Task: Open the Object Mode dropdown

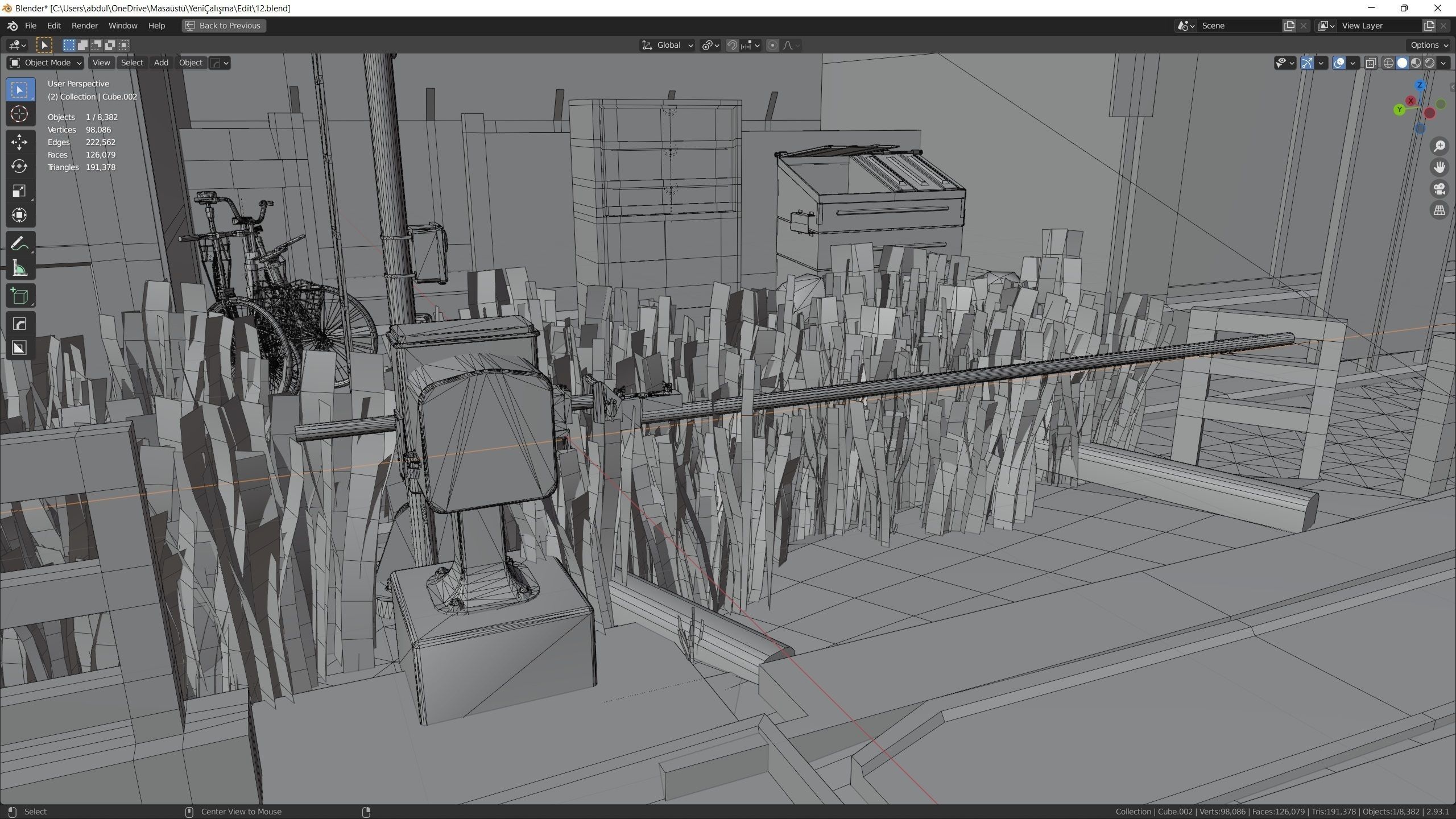Action: (45, 63)
